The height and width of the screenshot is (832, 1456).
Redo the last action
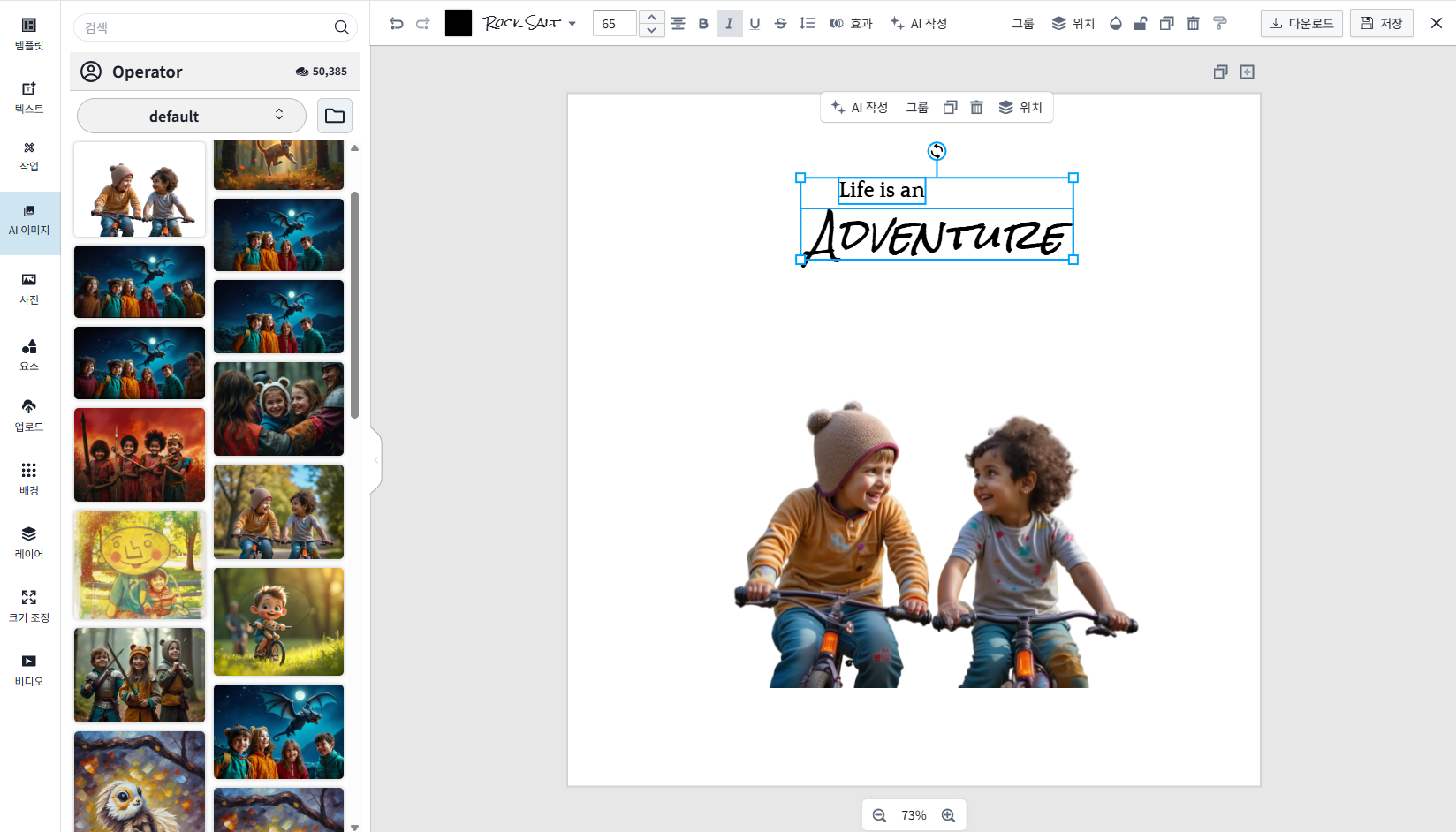tap(422, 23)
